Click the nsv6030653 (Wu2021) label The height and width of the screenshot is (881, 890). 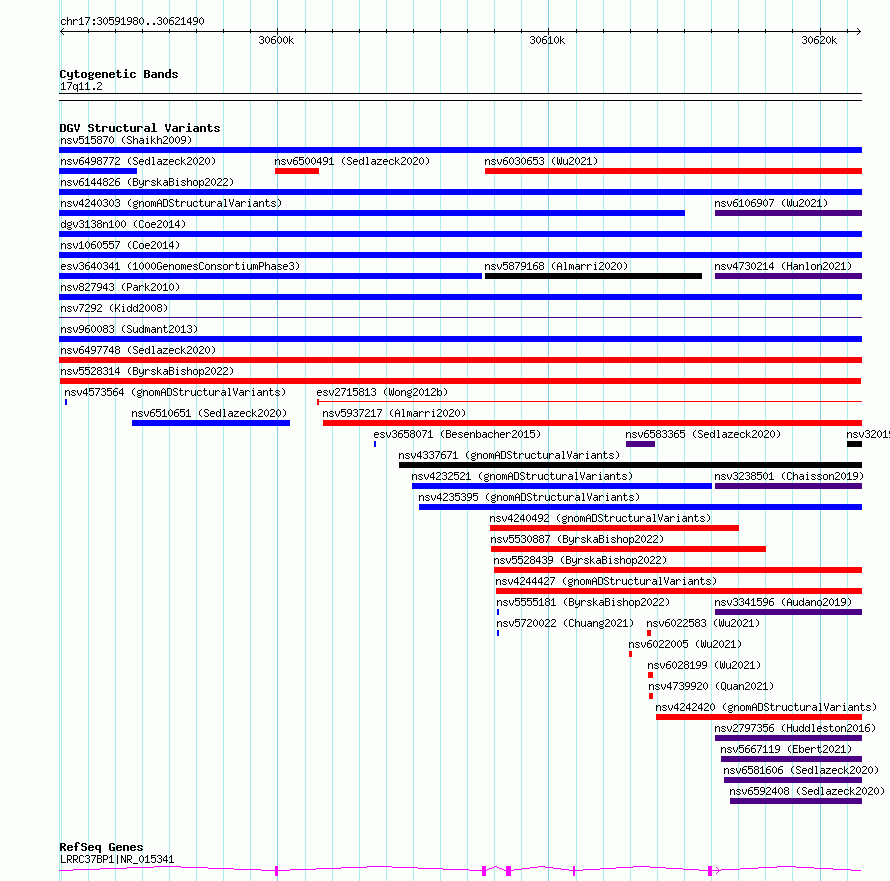pos(541,161)
